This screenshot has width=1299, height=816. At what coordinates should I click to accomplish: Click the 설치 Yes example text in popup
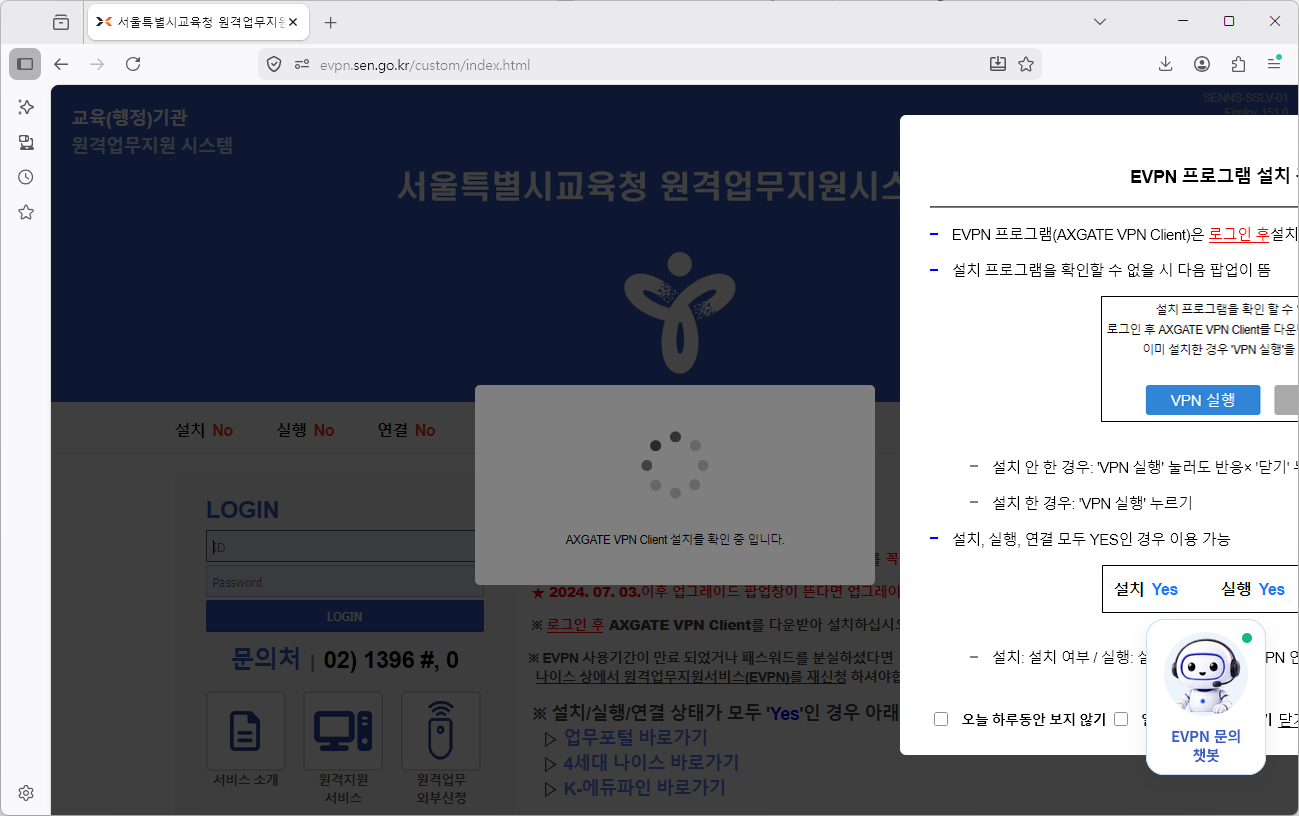coord(1146,589)
